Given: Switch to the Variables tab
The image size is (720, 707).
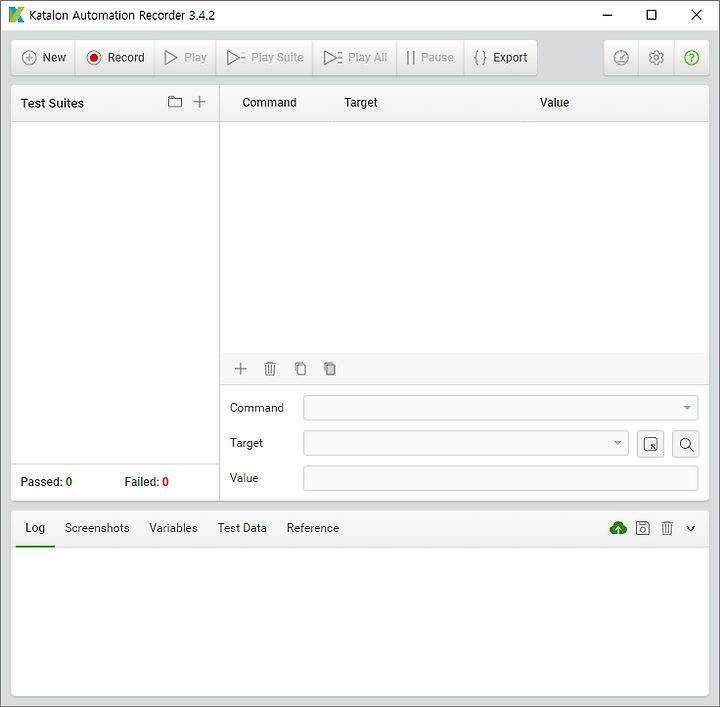Looking at the screenshot, I should (x=173, y=528).
